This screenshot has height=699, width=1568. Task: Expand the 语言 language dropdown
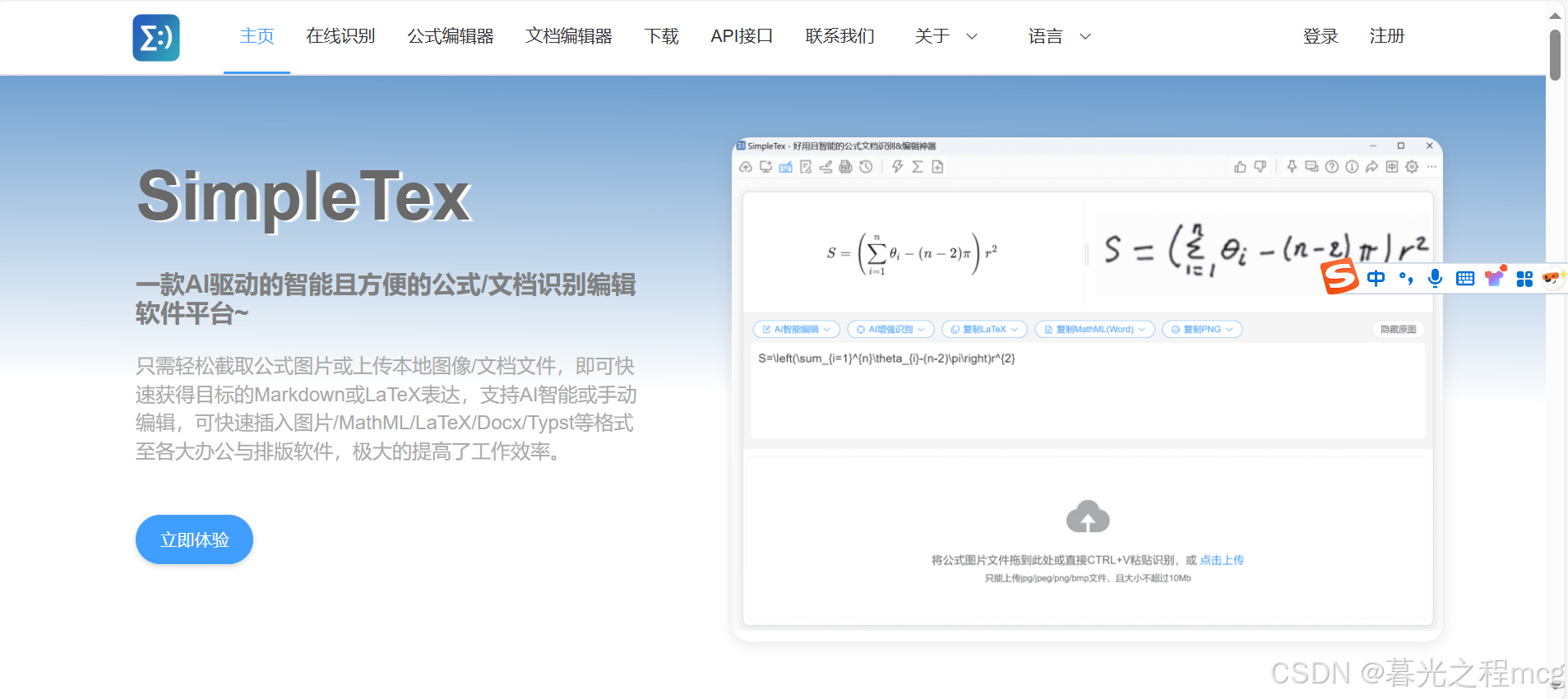pyautogui.click(x=1059, y=36)
